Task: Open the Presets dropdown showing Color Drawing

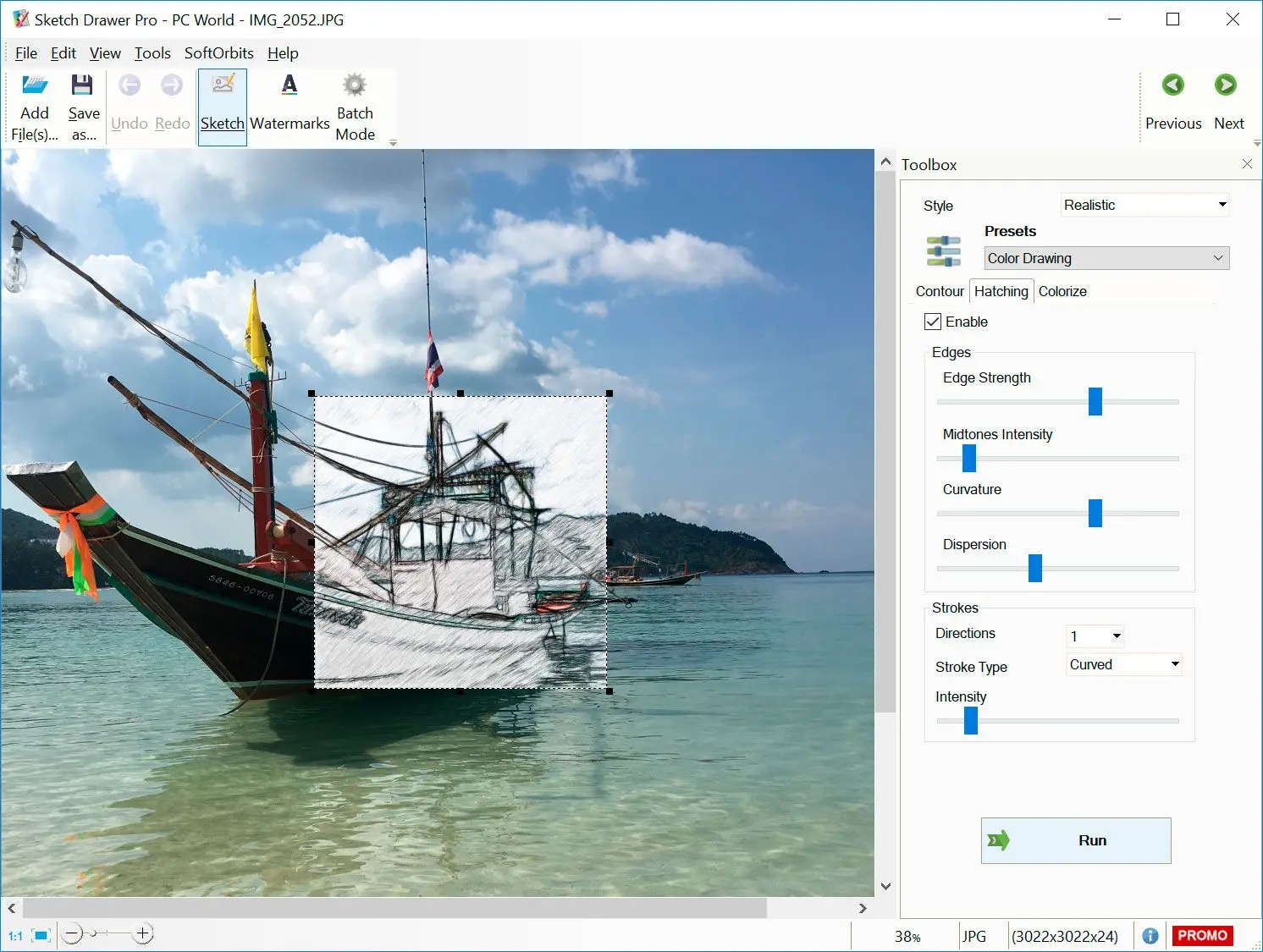Action: (x=1106, y=258)
